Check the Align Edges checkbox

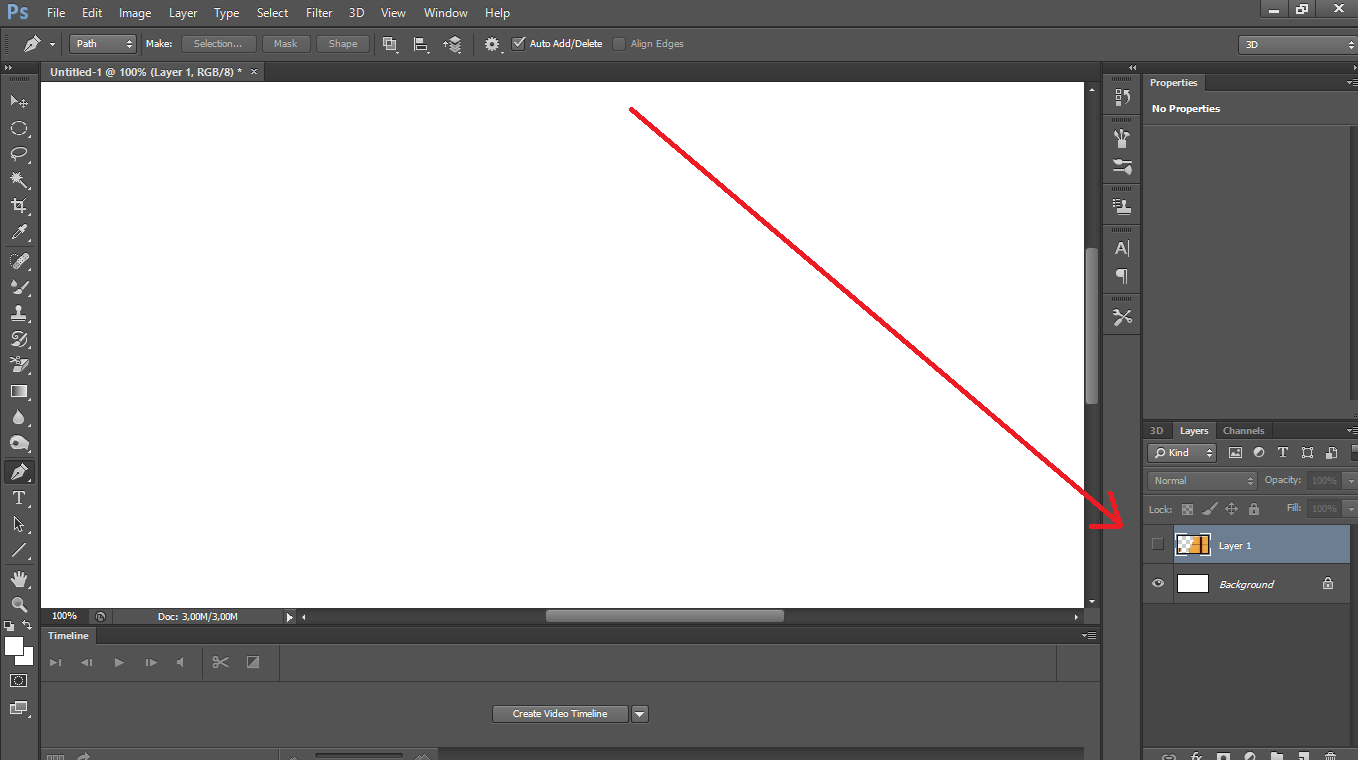[619, 44]
